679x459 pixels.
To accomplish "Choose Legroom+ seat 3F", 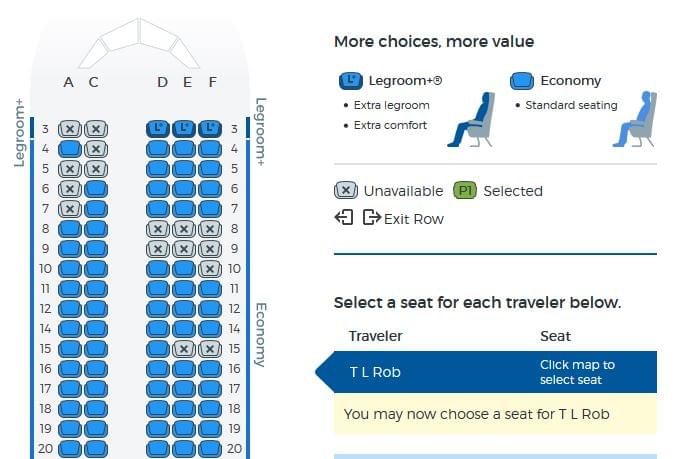I will pos(210,129).
